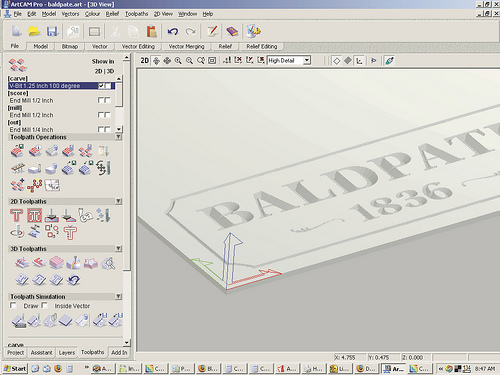The width and height of the screenshot is (500, 375).
Task: Open the Vectors menu
Action: pyautogui.click(x=70, y=14)
